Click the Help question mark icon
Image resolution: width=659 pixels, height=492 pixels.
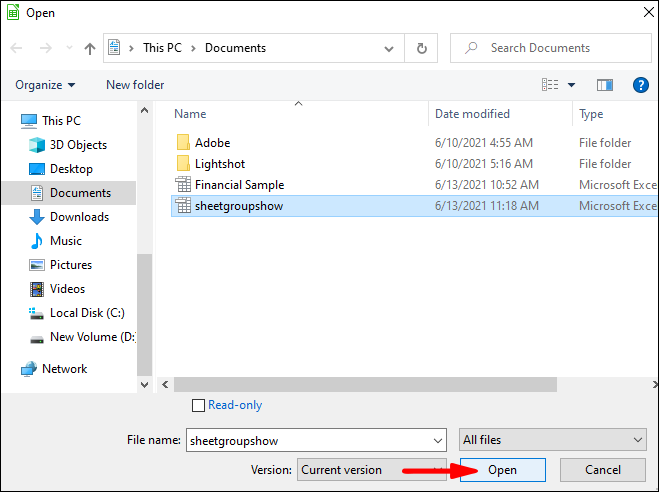click(x=641, y=85)
